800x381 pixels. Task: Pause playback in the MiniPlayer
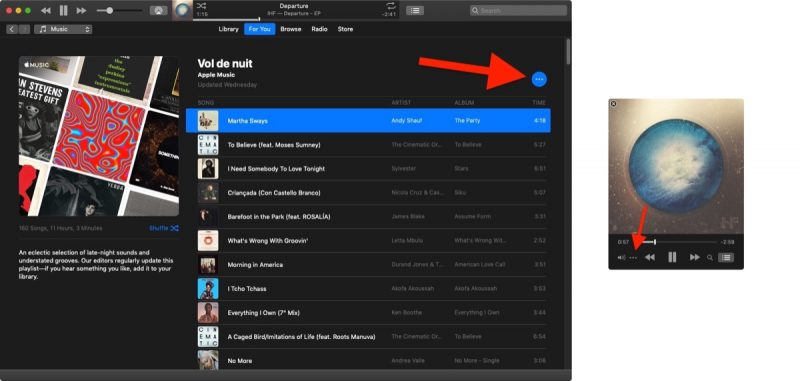672,258
